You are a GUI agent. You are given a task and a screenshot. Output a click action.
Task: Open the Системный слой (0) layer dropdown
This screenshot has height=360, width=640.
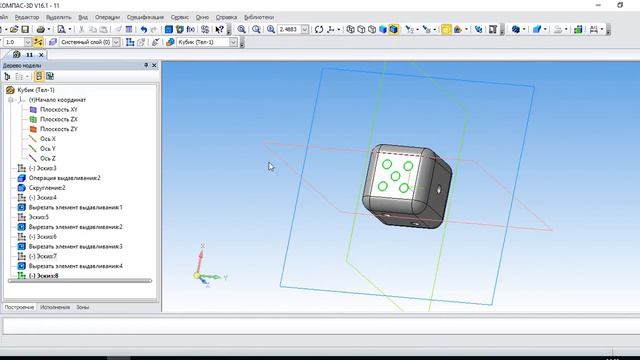(x=116, y=42)
